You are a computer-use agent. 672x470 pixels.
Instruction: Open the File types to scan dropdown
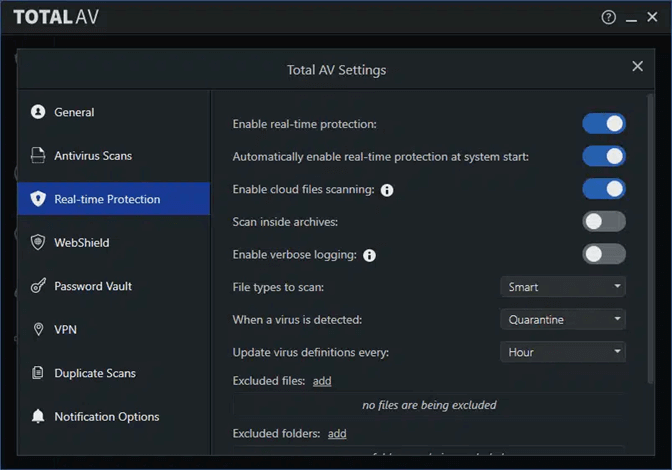coord(562,287)
